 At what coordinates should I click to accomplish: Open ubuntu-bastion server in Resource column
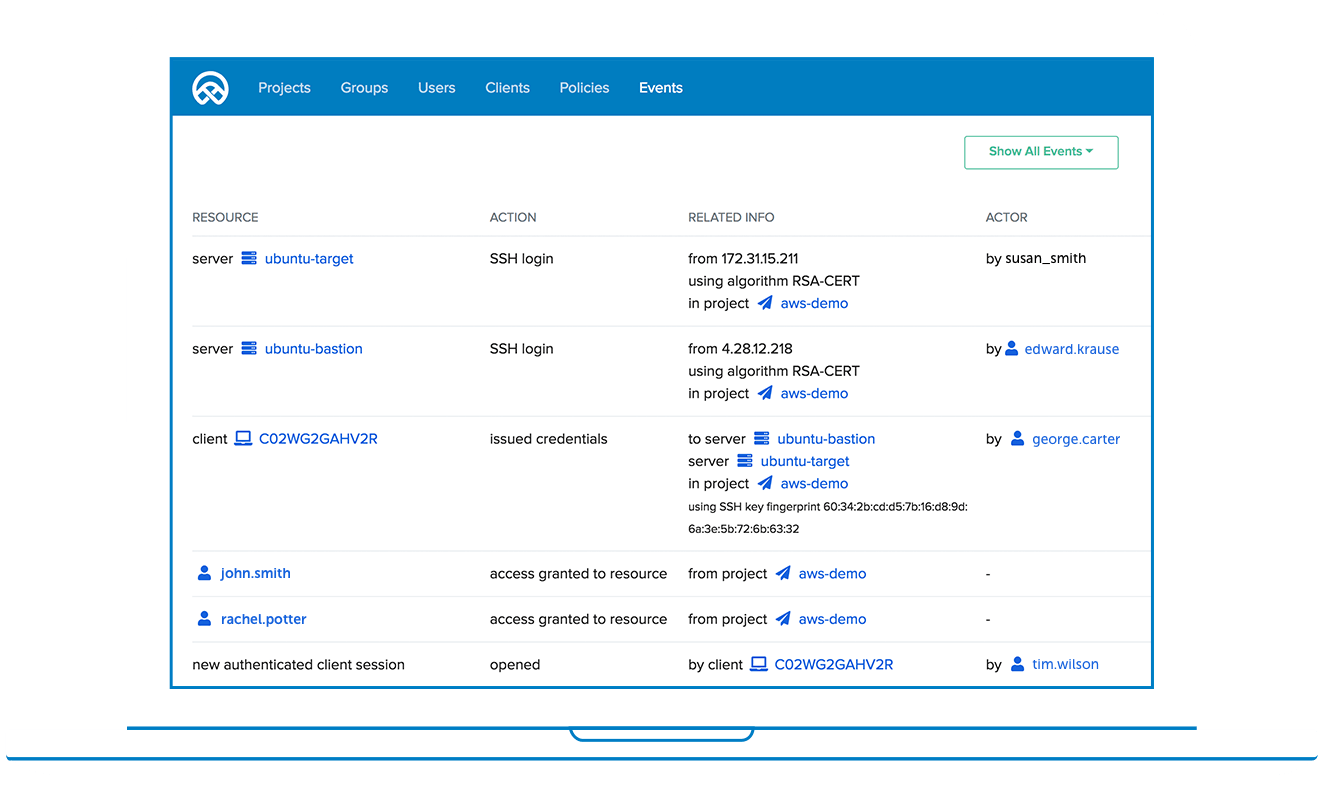(x=314, y=349)
